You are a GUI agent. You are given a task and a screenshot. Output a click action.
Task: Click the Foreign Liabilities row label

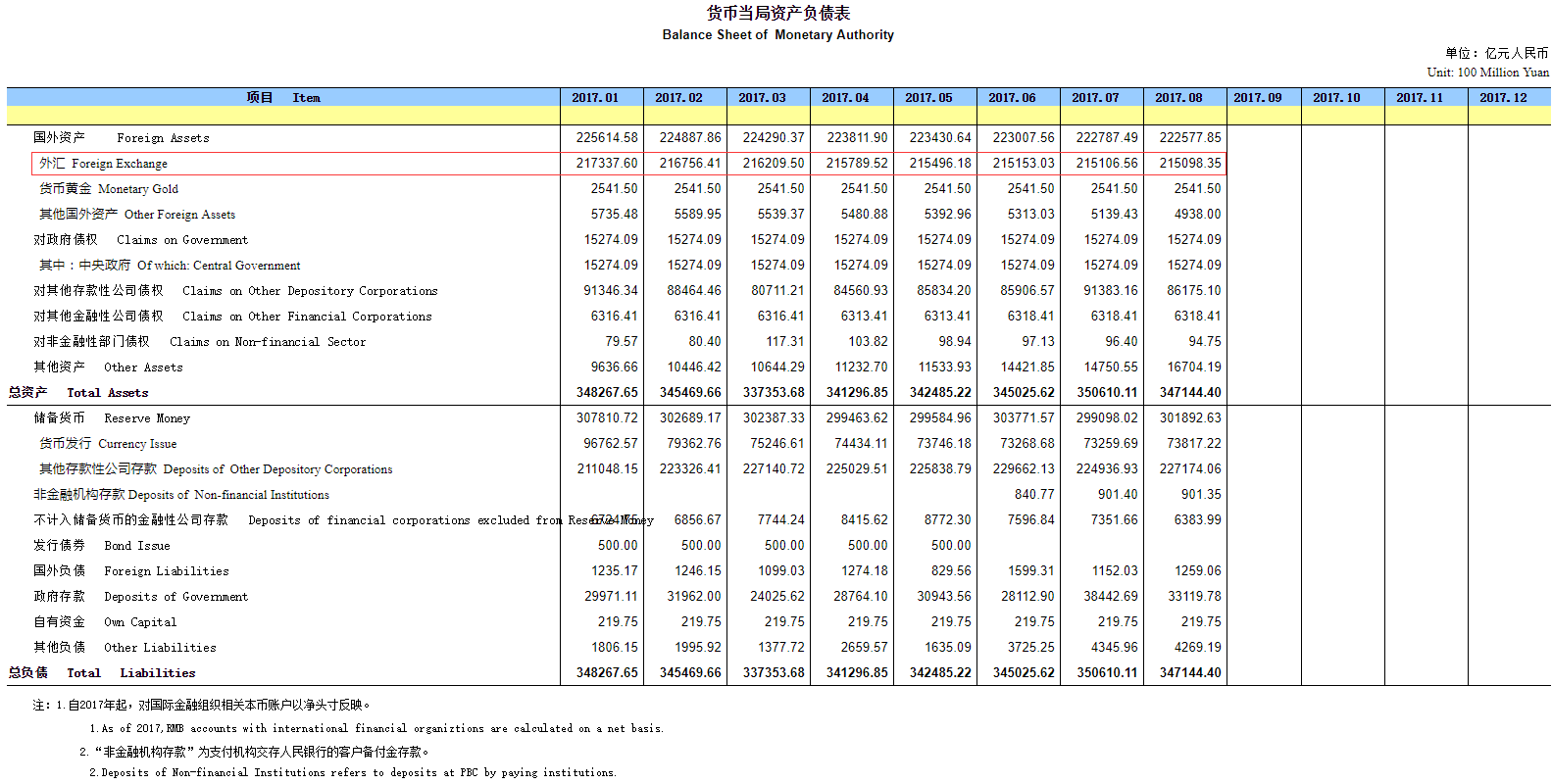click(131, 571)
